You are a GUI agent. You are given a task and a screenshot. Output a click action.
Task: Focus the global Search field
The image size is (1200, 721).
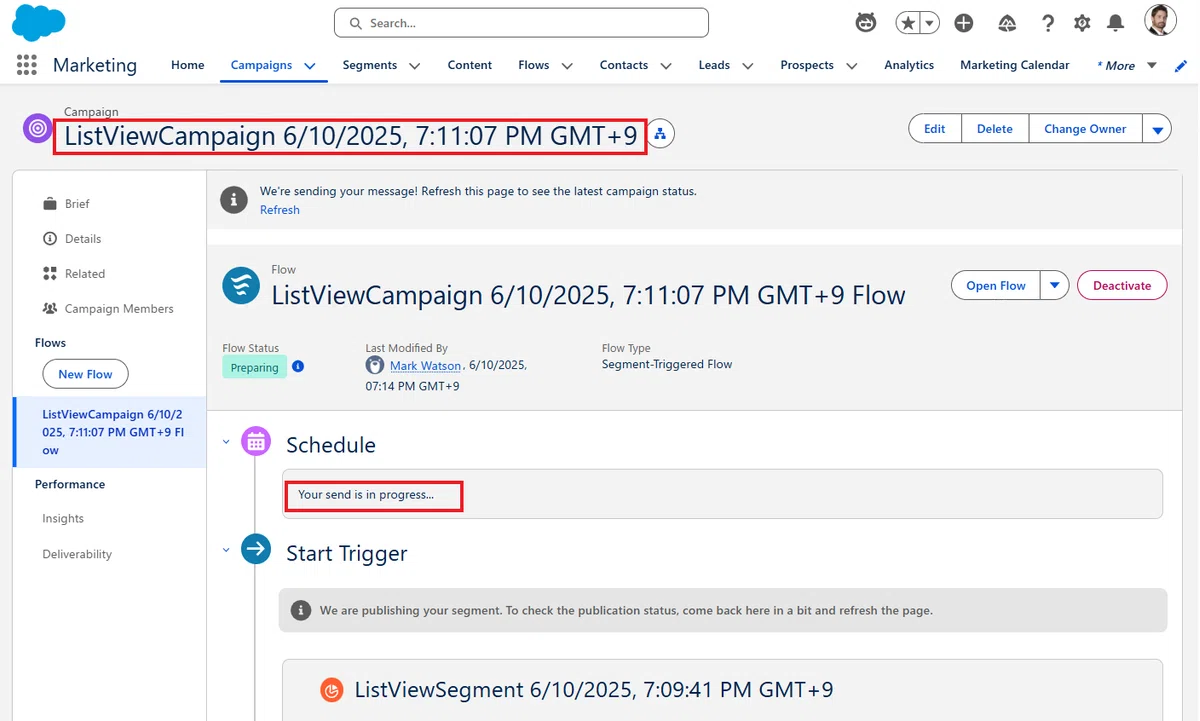coord(521,23)
